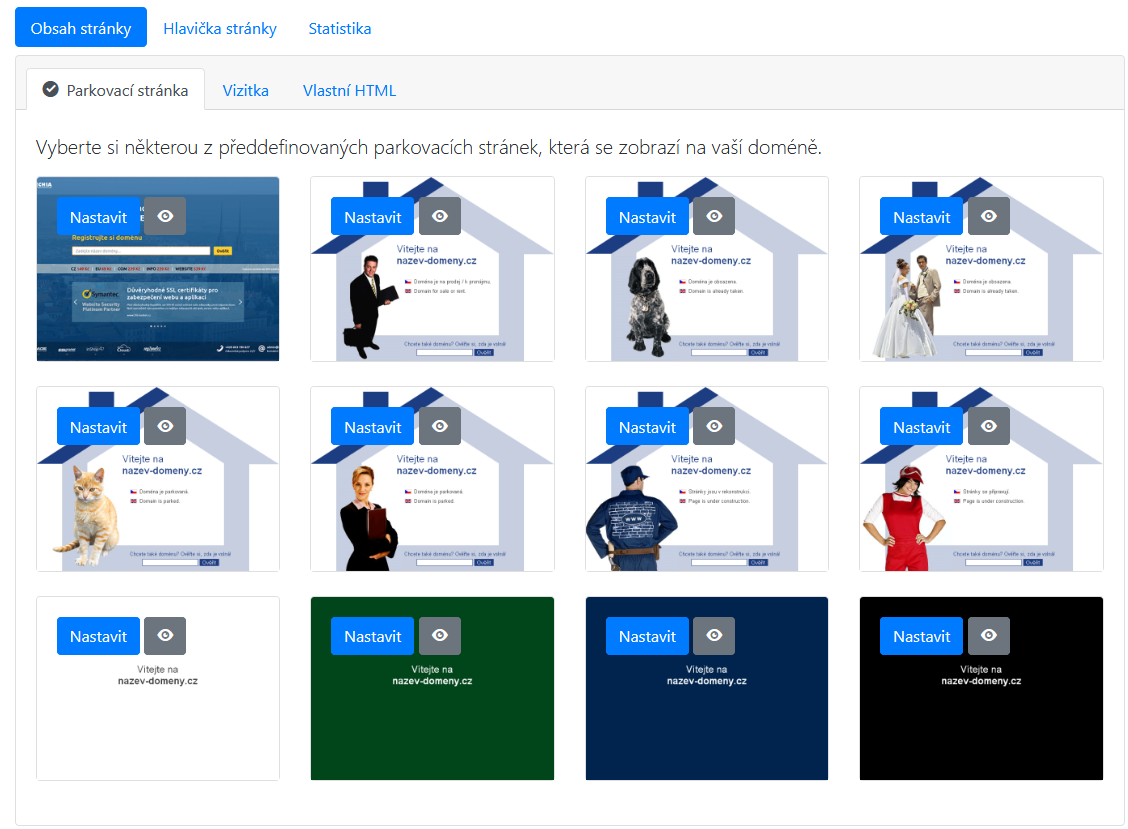
Task: Select the Vizitka sub-tab
Action: (245, 90)
